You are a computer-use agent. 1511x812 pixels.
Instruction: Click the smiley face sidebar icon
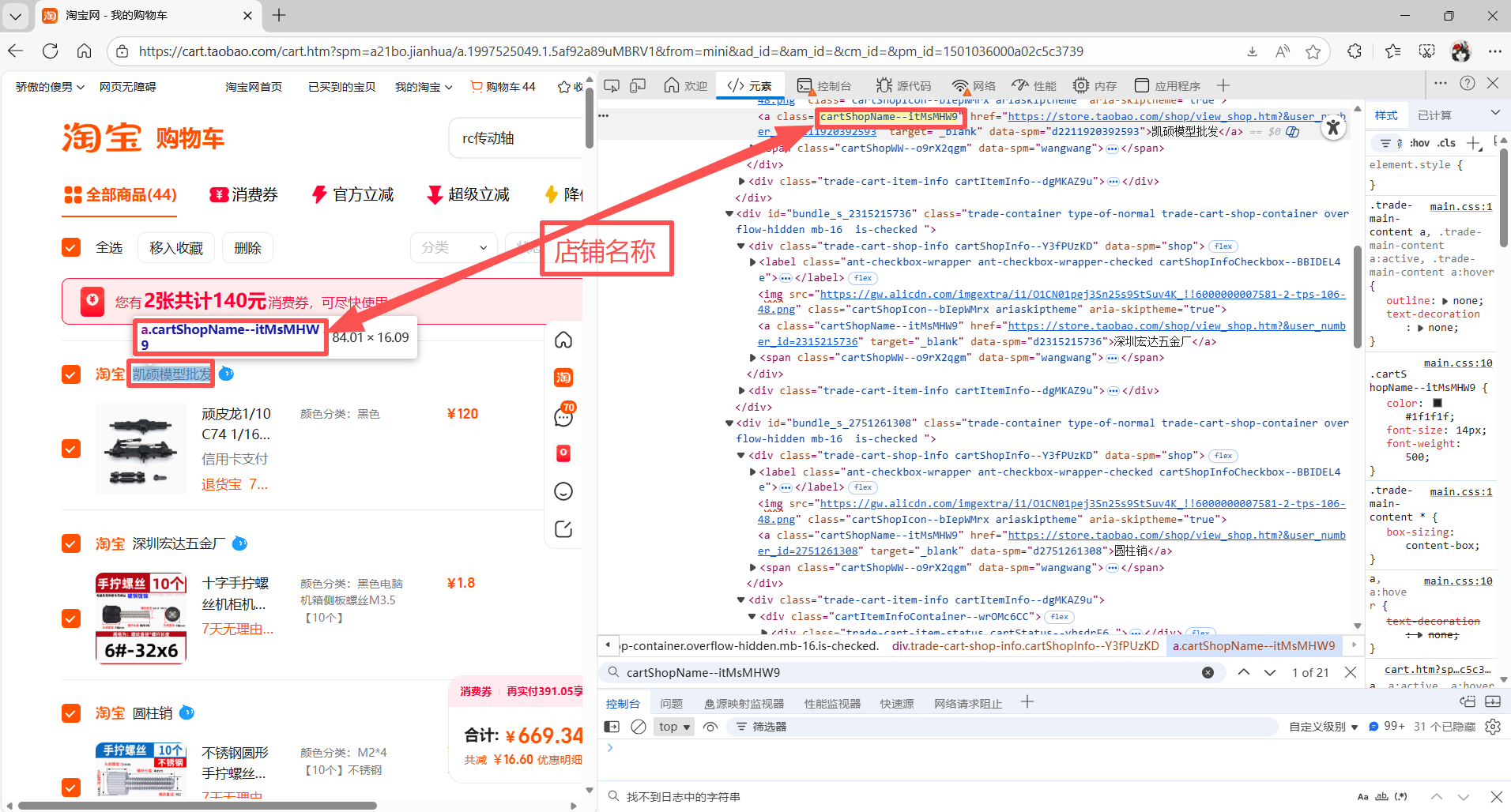(563, 491)
